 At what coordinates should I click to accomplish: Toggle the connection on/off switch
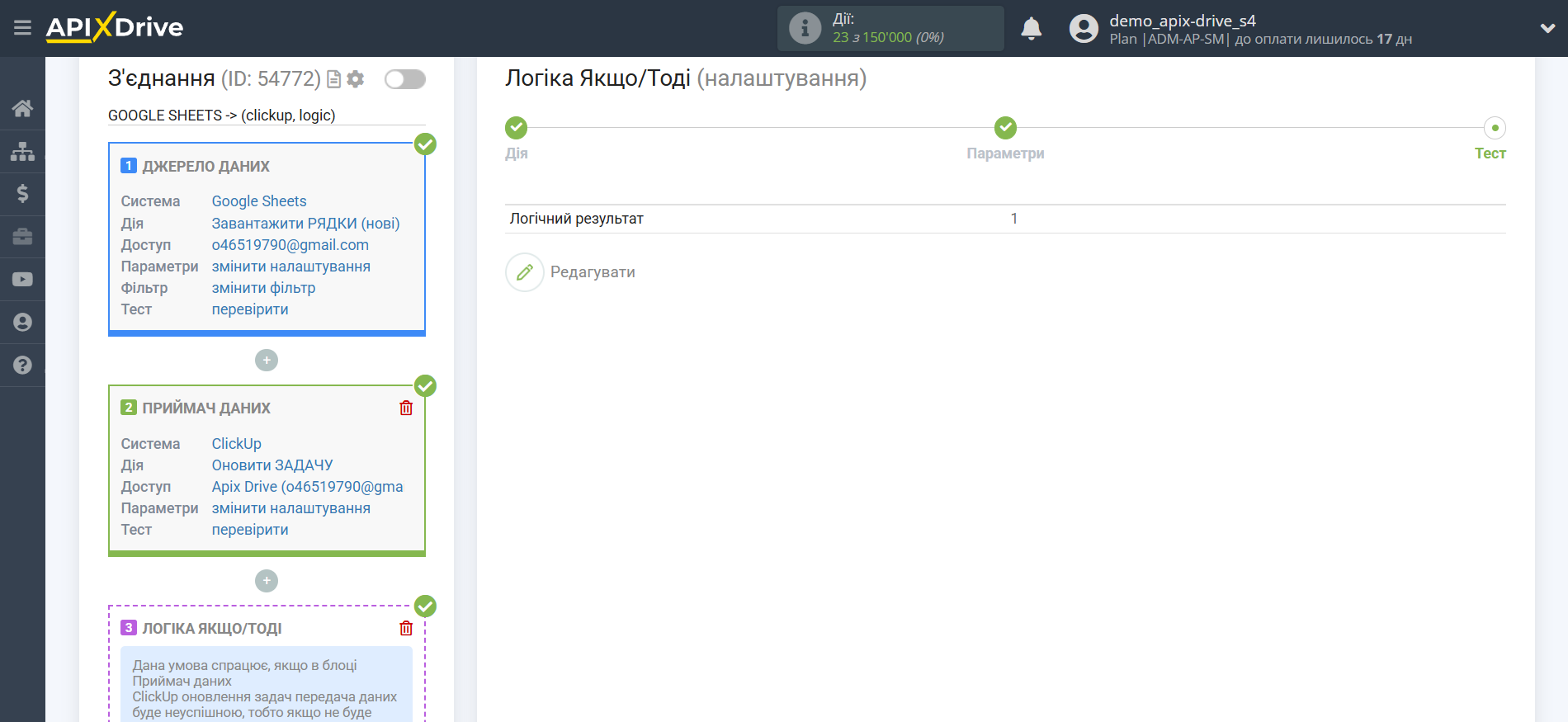[x=405, y=79]
